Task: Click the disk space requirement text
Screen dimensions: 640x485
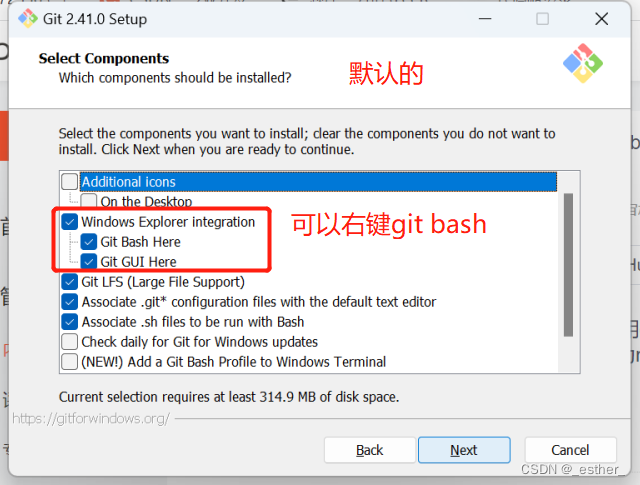Action: 229,397
